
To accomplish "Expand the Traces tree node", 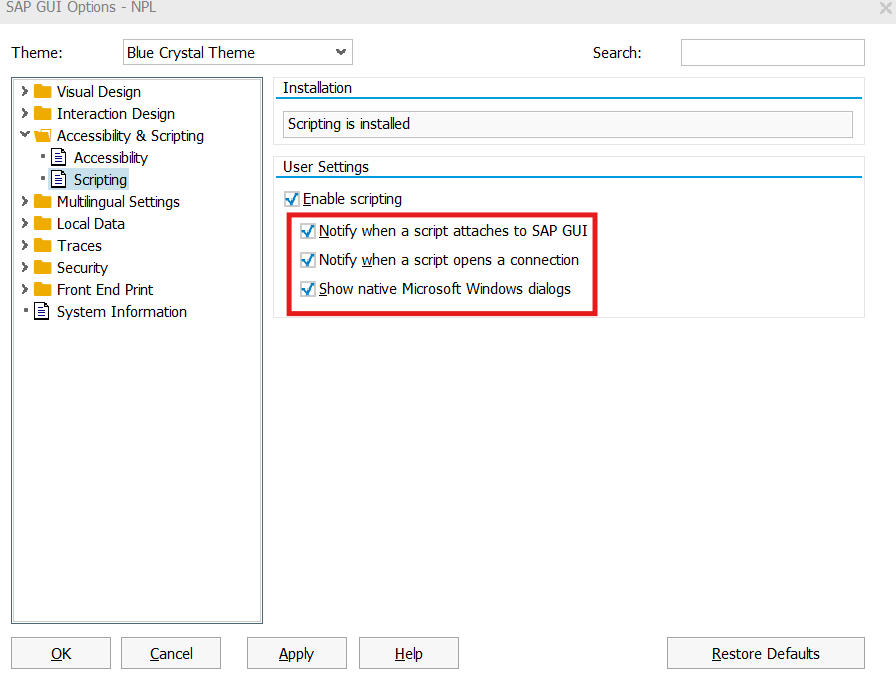I will (x=24, y=245).
